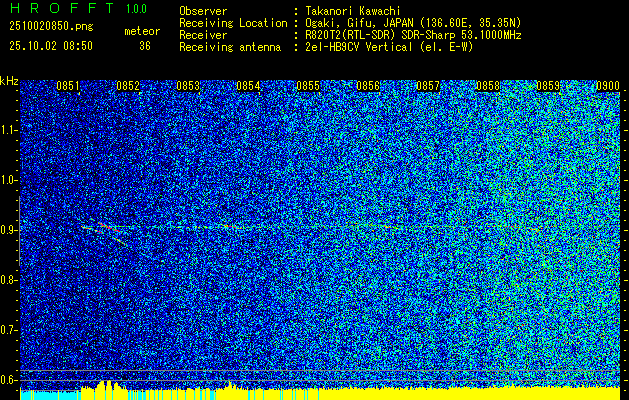The image size is (629, 400).
Task: Click the 0.7 frequency axis label
Action: (7, 330)
